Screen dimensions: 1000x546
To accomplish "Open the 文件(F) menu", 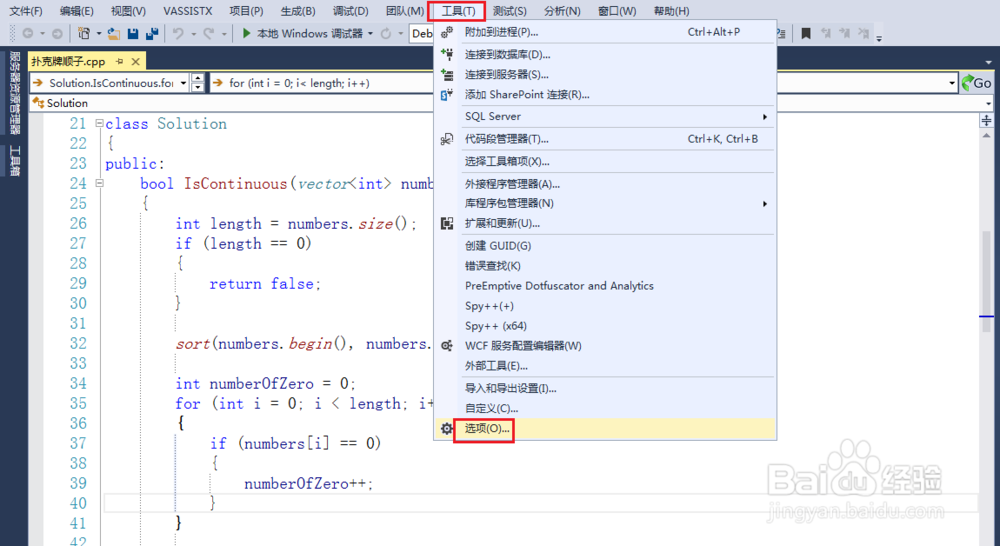I will 26,11.
